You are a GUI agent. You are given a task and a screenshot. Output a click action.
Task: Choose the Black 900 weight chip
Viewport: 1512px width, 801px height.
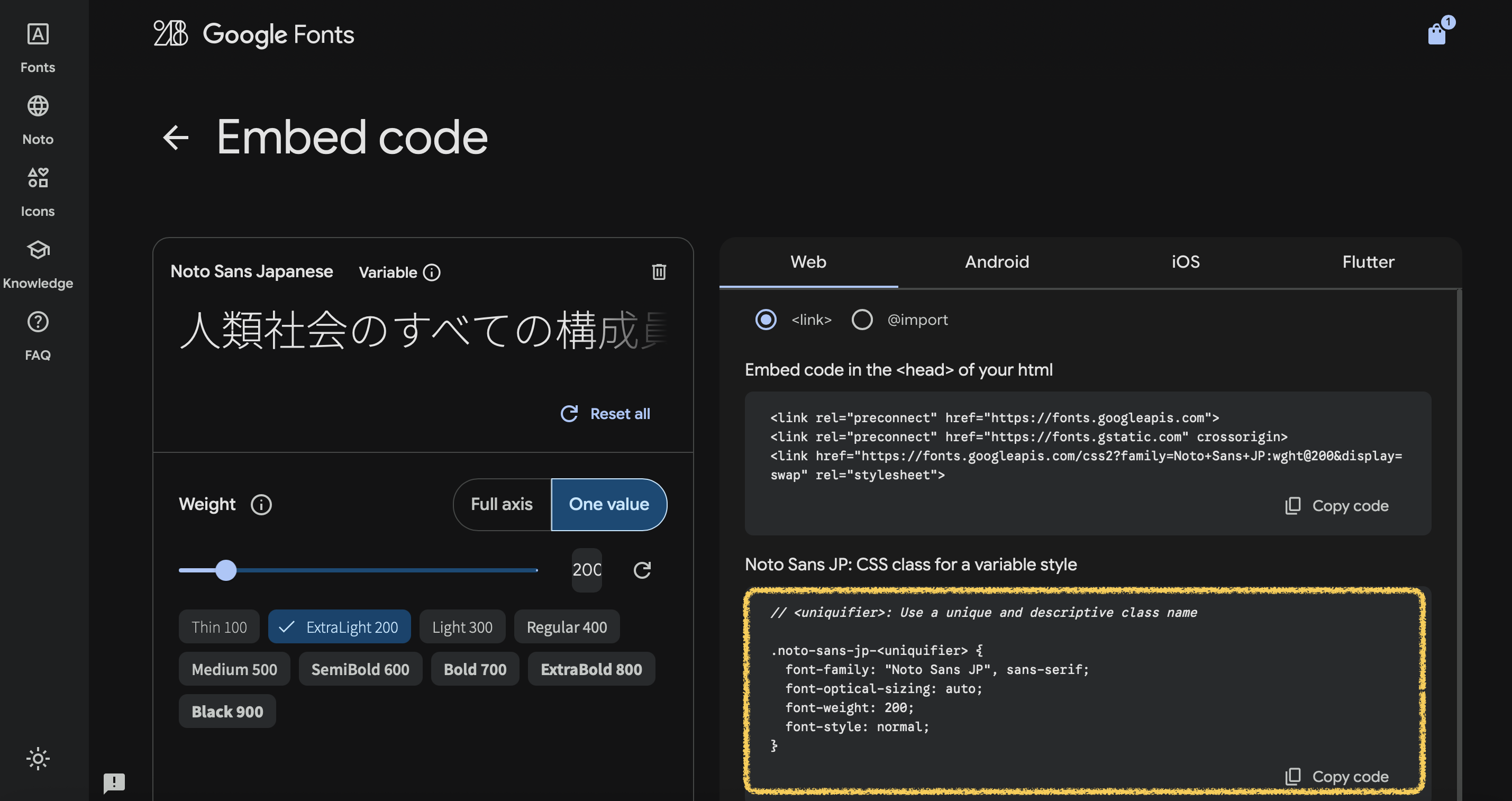tap(227, 711)
